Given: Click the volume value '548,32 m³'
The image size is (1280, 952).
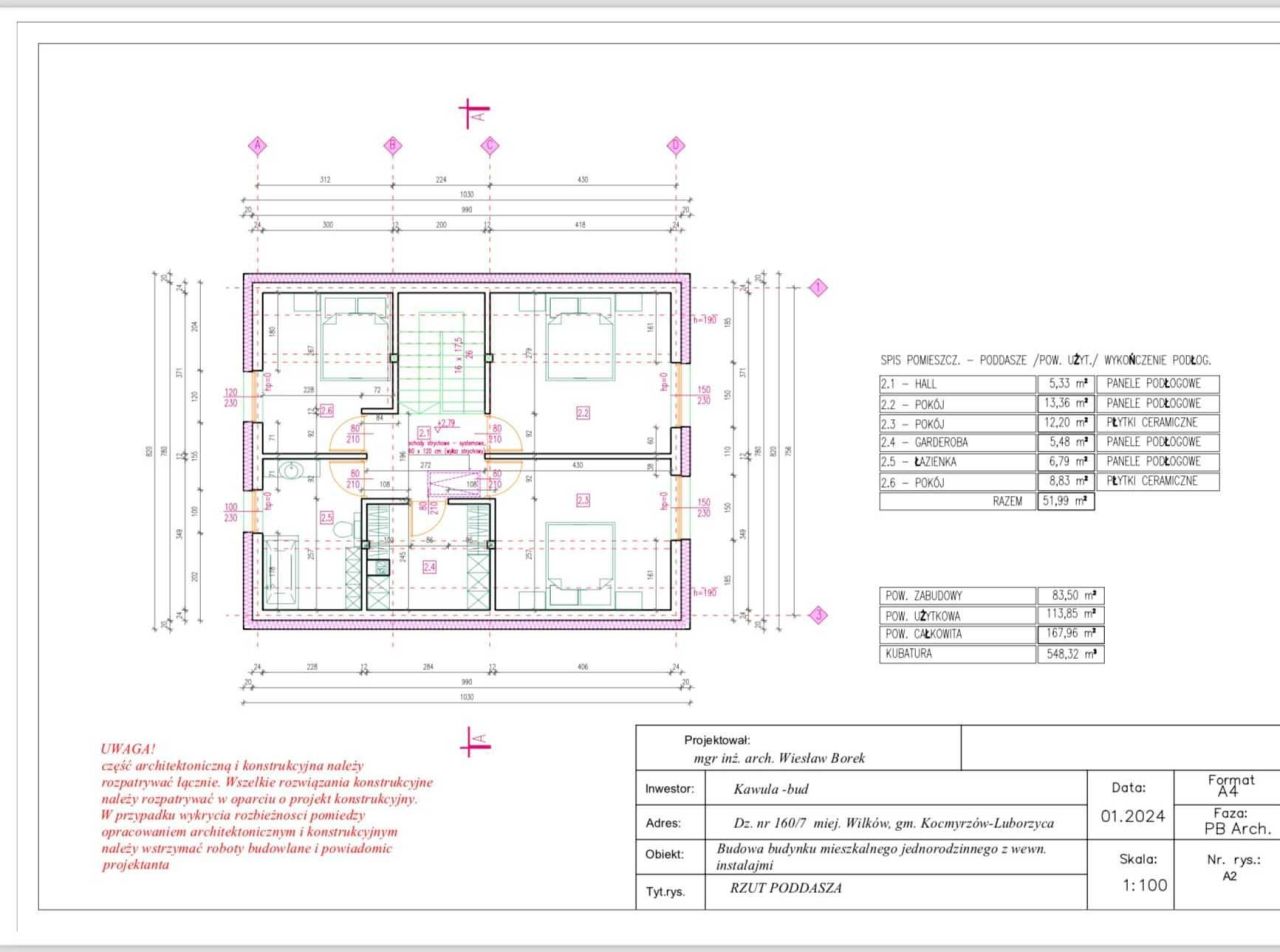Looking at the screenshot, I should (1070, 654).
